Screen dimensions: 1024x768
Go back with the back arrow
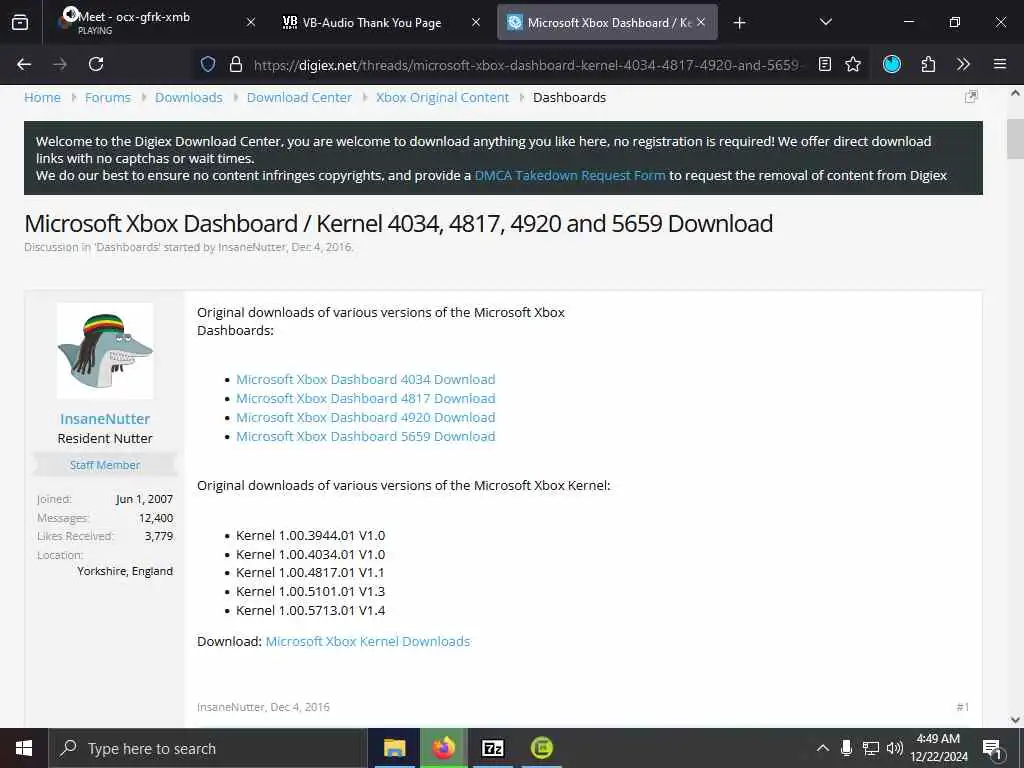(x=24, y=64)
